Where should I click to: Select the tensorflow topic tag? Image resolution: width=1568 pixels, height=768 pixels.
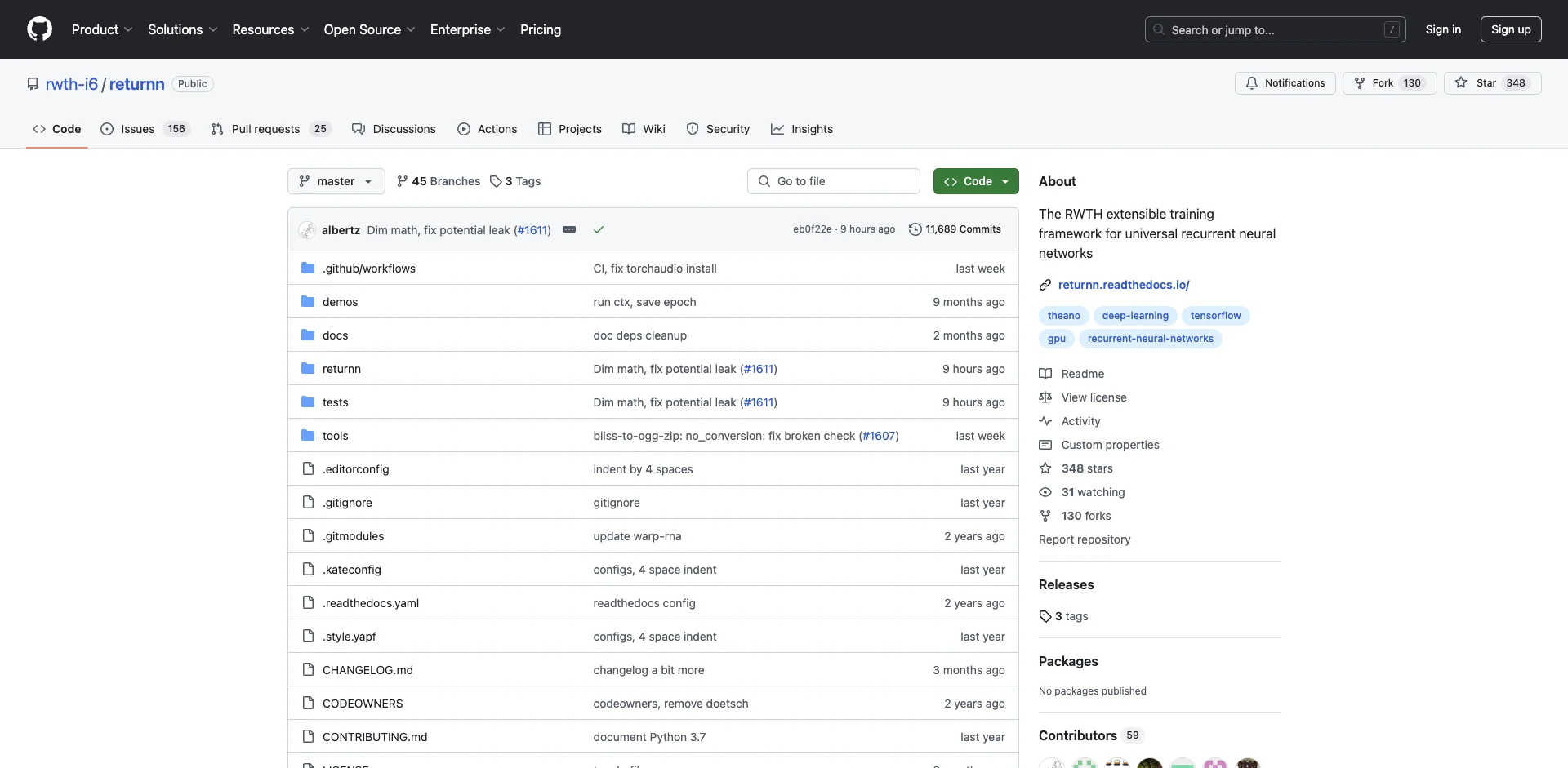click(1215, 316)
